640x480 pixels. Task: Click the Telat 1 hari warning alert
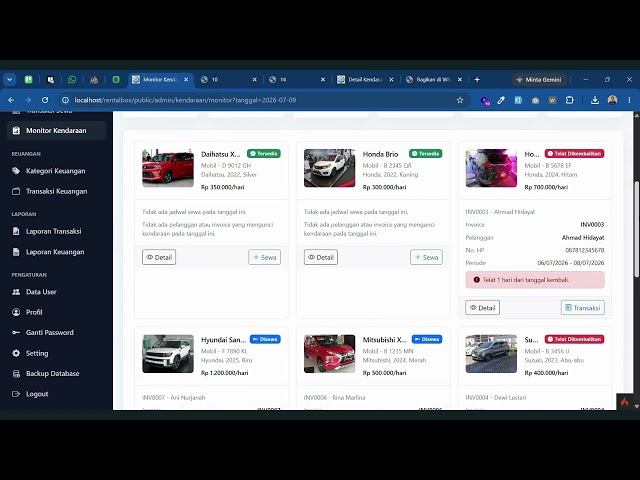tap(535, 280)
